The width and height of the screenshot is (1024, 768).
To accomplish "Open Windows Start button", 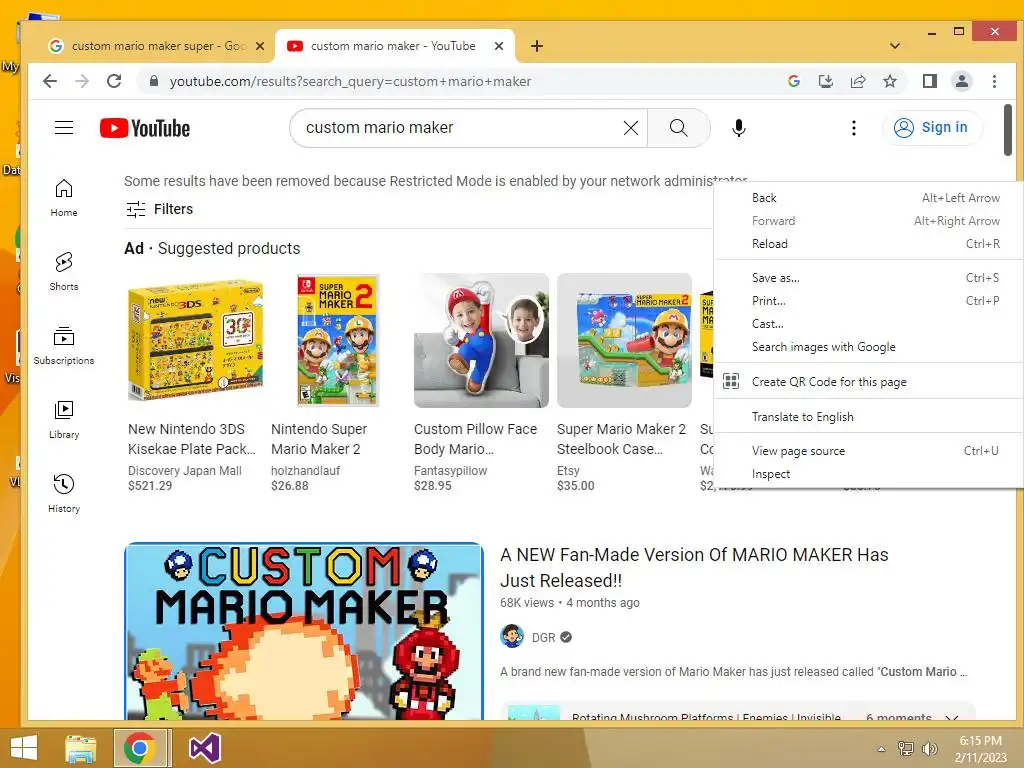I will click(24, 748).
